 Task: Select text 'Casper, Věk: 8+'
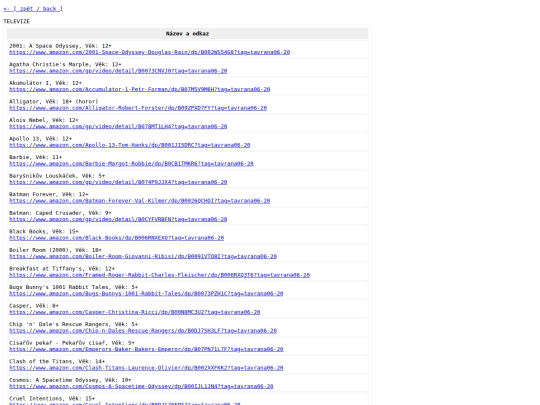point(34,307)
